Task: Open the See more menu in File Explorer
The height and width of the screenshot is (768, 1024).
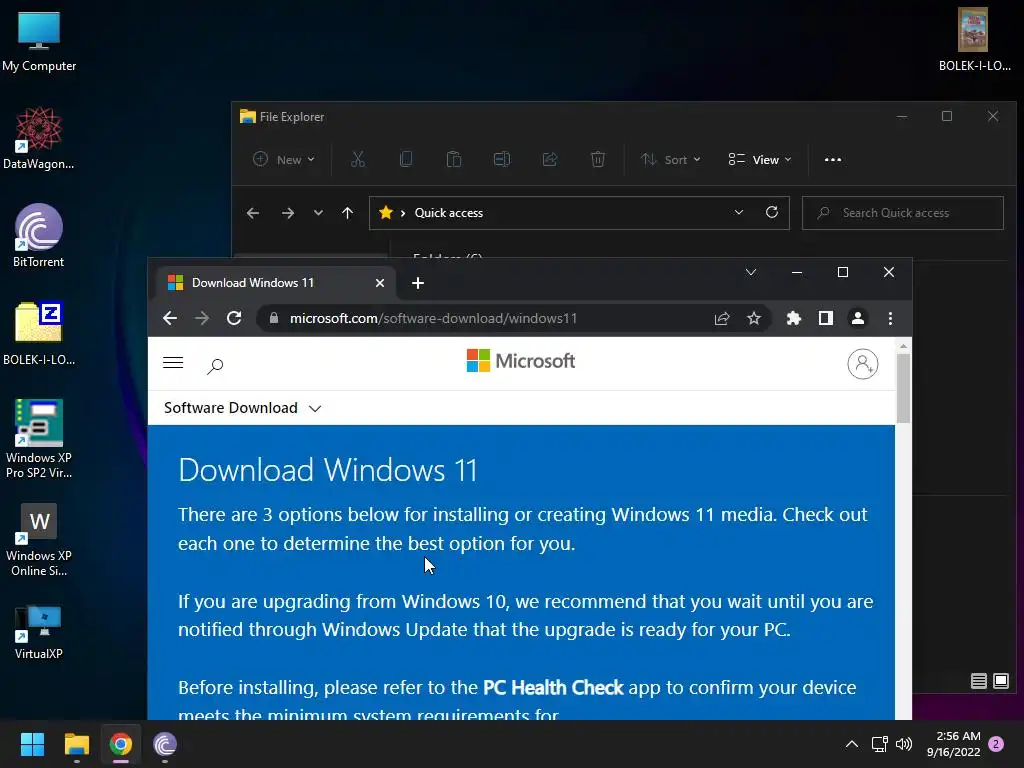Action: tap(833, 159)
